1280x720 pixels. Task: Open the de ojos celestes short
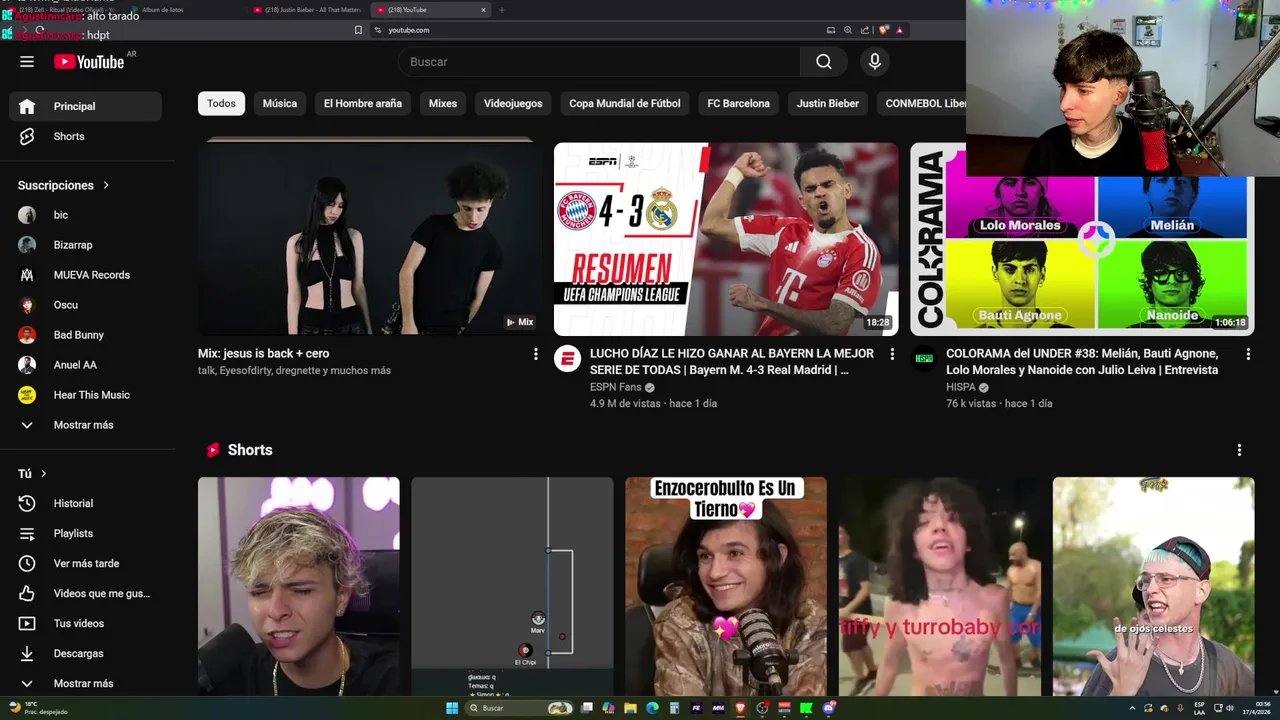1153,586
